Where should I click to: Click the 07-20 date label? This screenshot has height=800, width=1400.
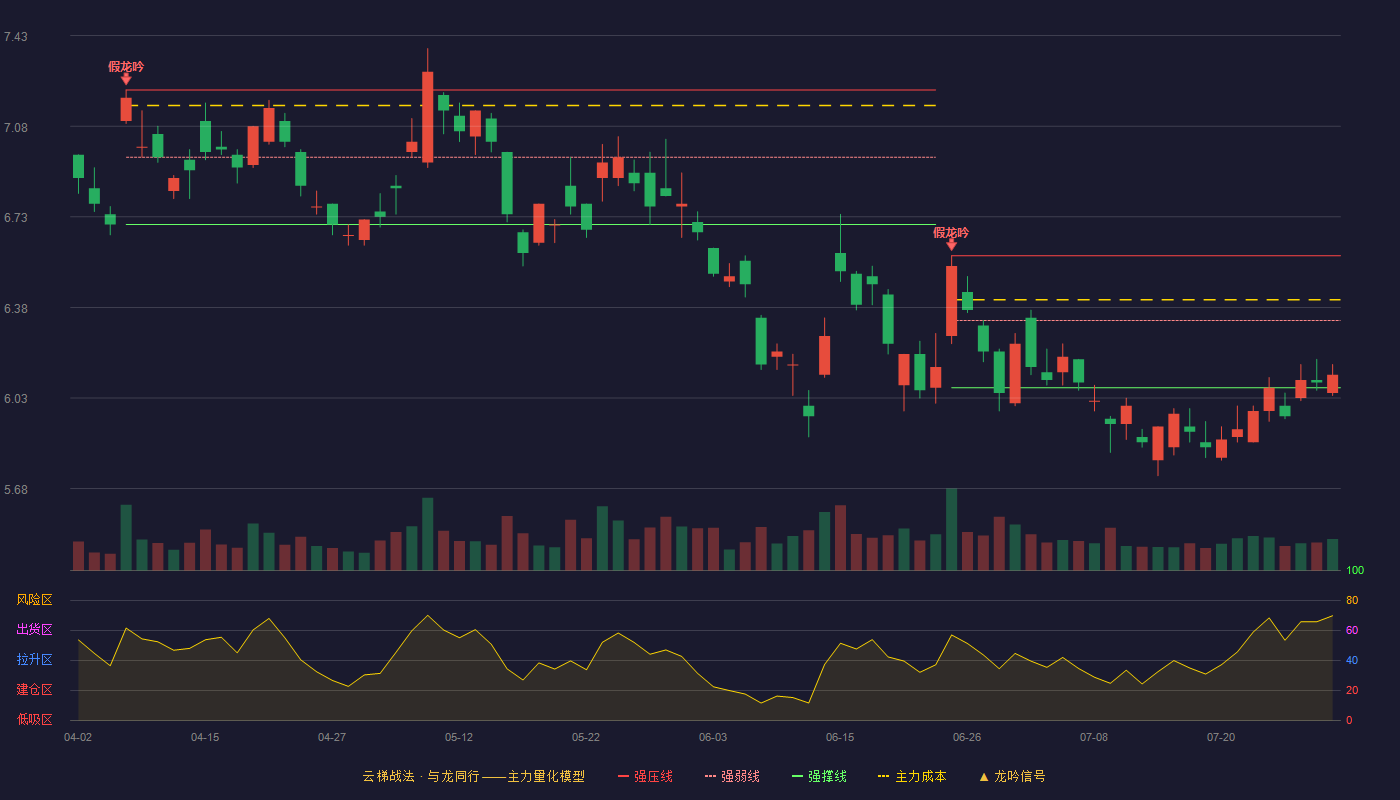[x=1221, y=737]
